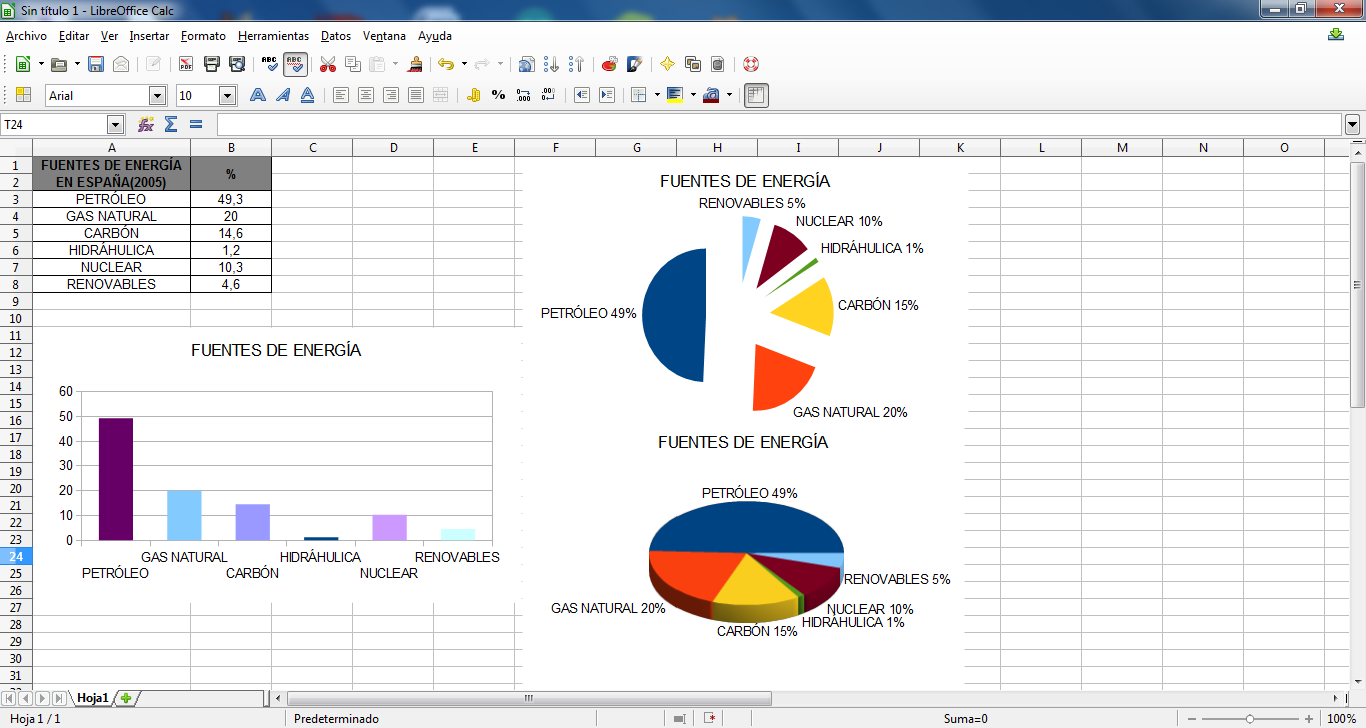Open the Datos menu

point(336,36)
